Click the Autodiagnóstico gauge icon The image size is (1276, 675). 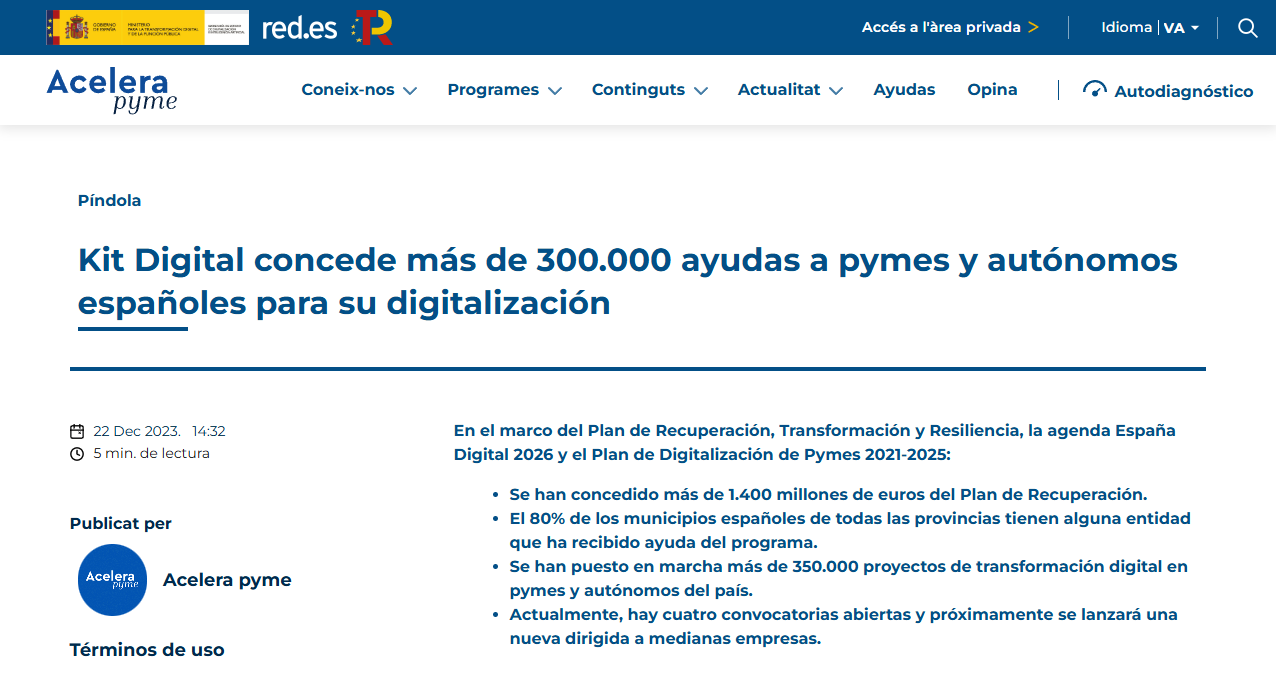(x=1095, y=89)
